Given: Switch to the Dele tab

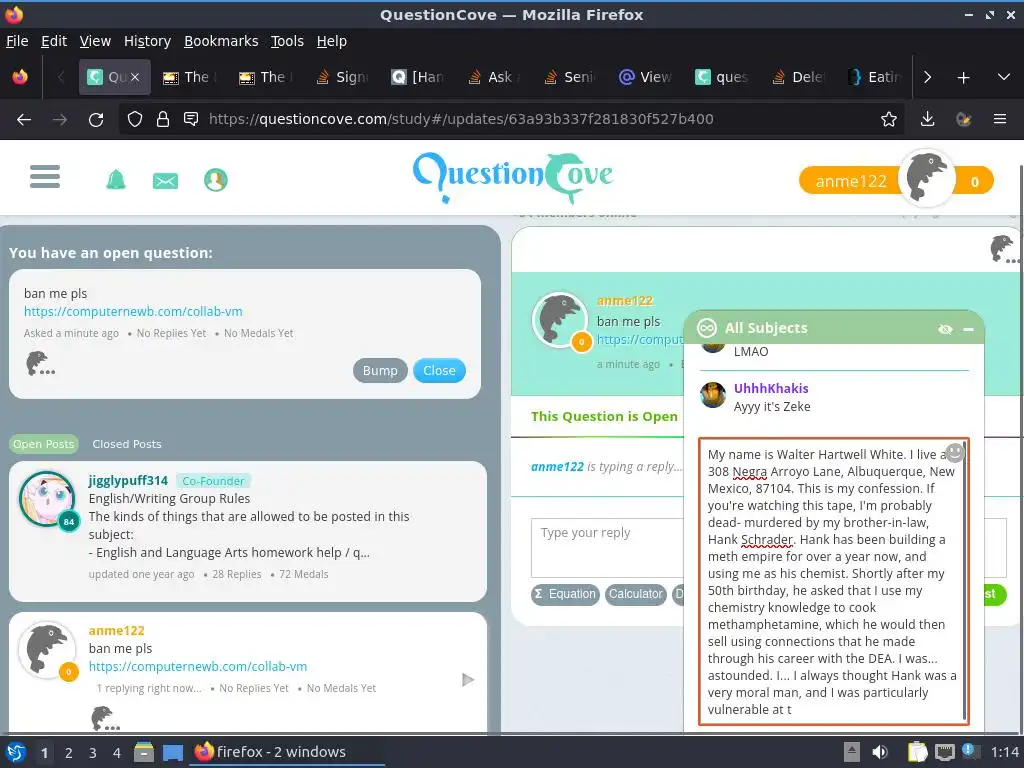Looking at the screenshot, I should (798, 77).
